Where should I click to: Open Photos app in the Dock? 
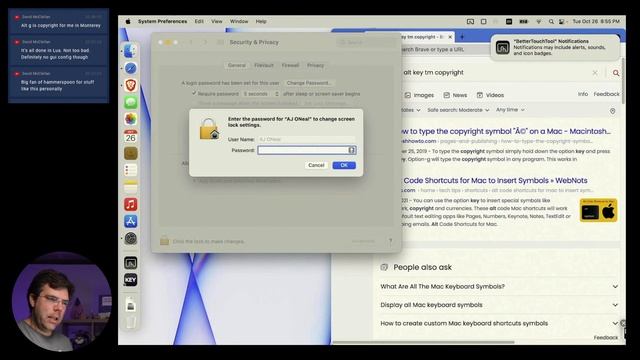pyautogui.click(x=131, y=119)
